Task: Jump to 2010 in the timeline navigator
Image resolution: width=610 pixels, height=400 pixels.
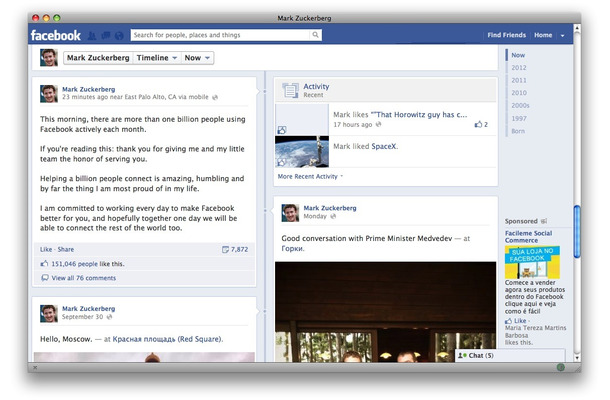Action: (519, 93)
